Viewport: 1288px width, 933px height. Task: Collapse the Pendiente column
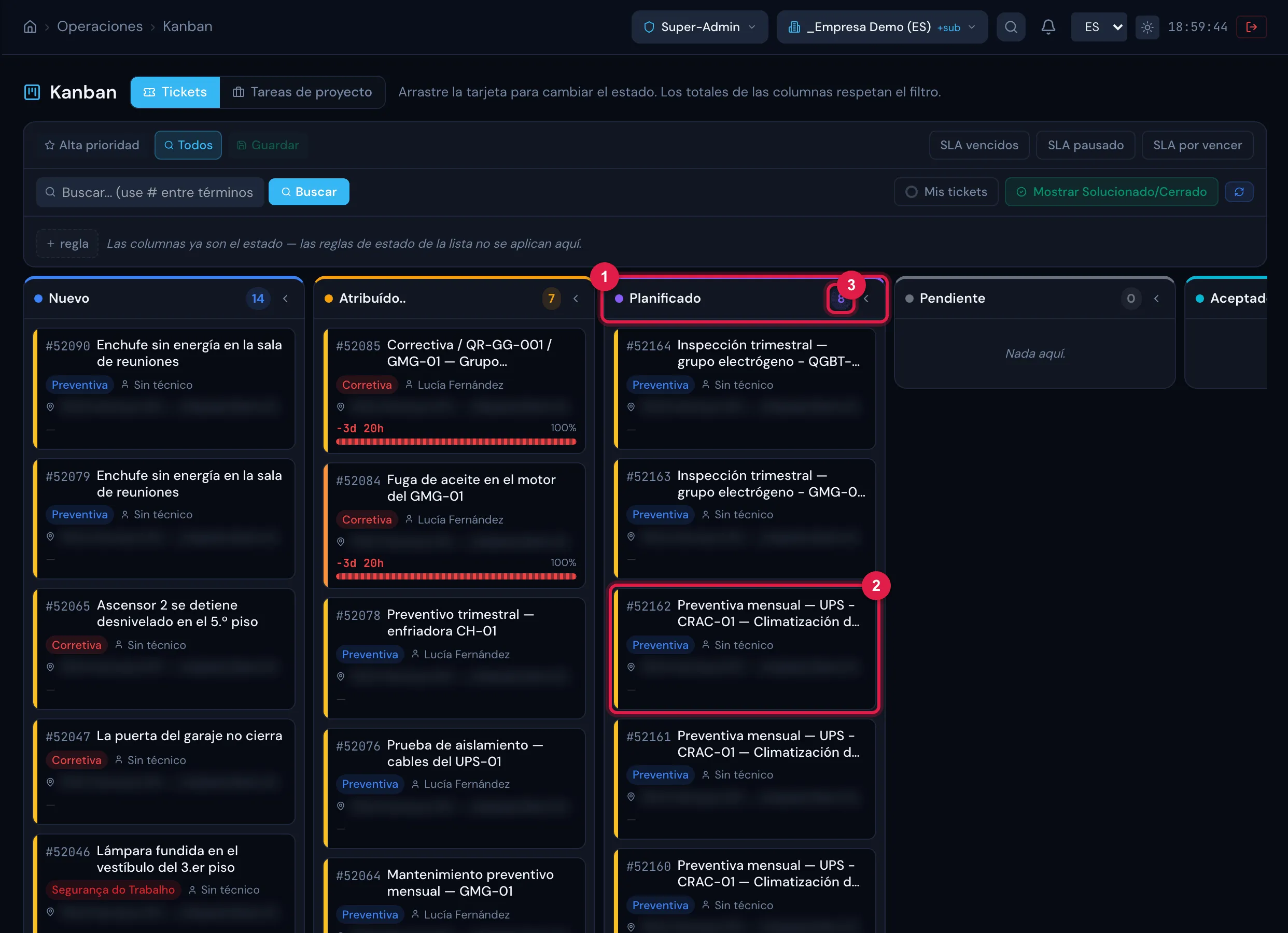pos(1156,299)
